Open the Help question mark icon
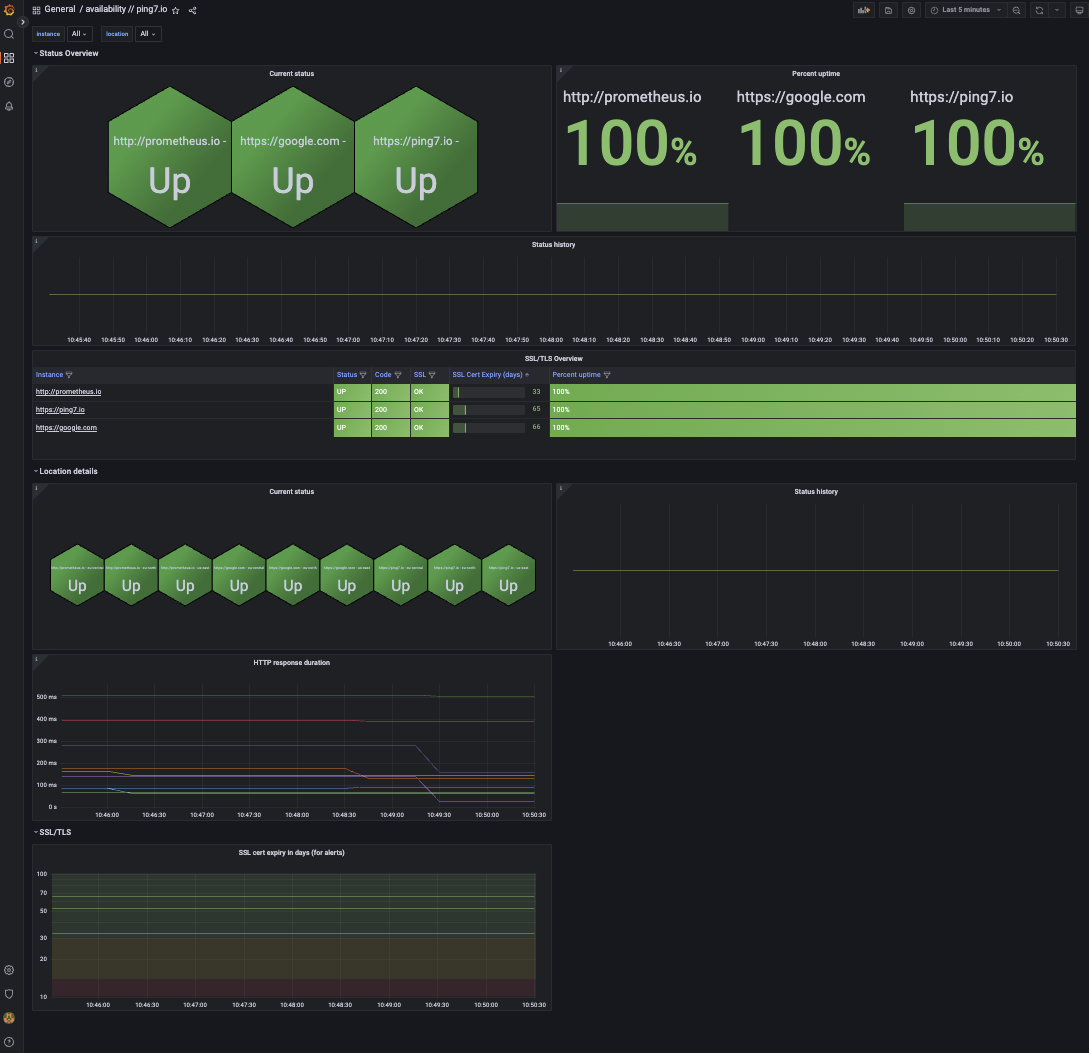The width and height of the screenshot is (1089, 1053). pyautogui.click(x=9, y=1042)
